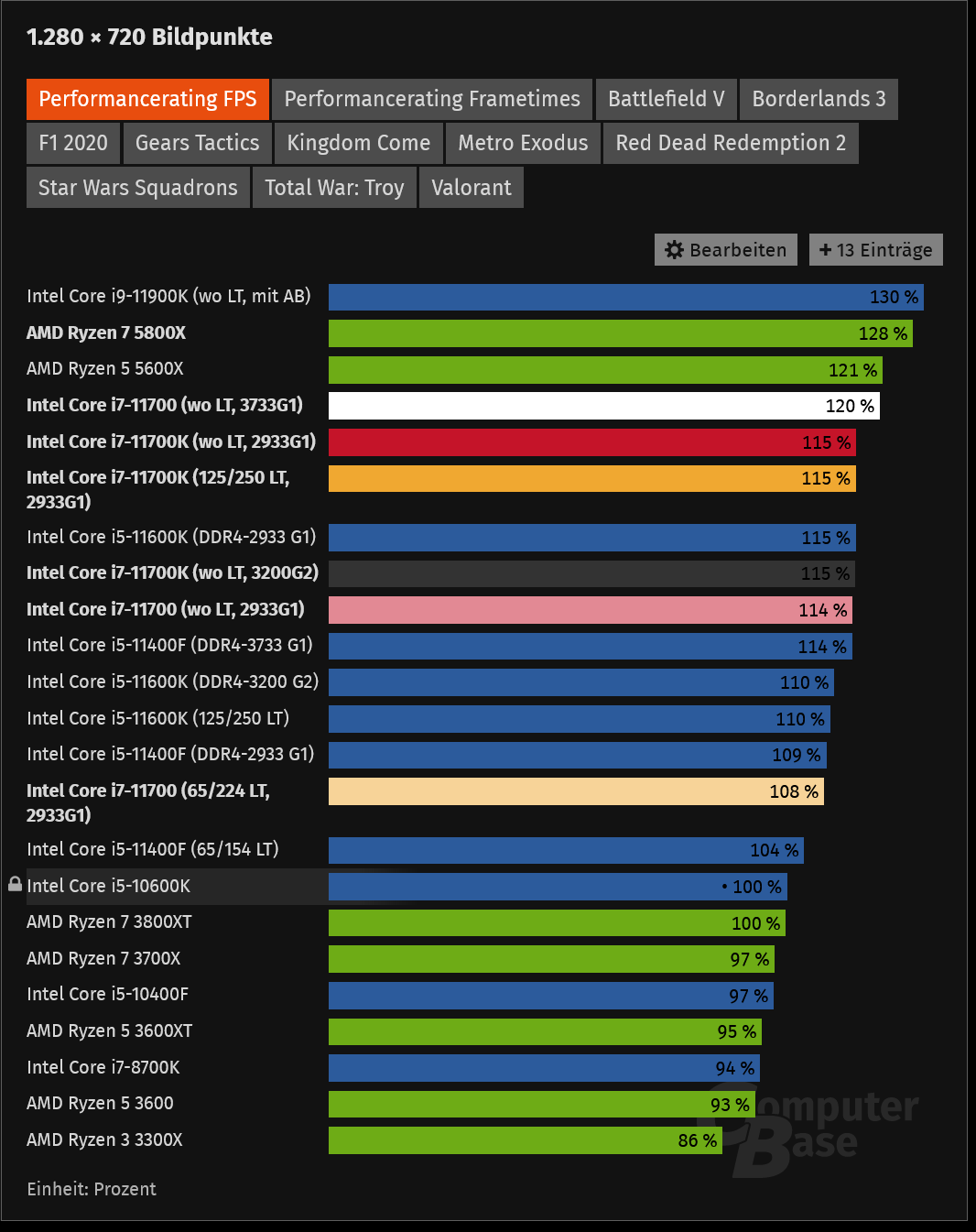This screenshot has width=976, height=1232.
Task: Click Intel Core i7-11700 (wo LT, 2933G1) label
Action: coord(166,609)
